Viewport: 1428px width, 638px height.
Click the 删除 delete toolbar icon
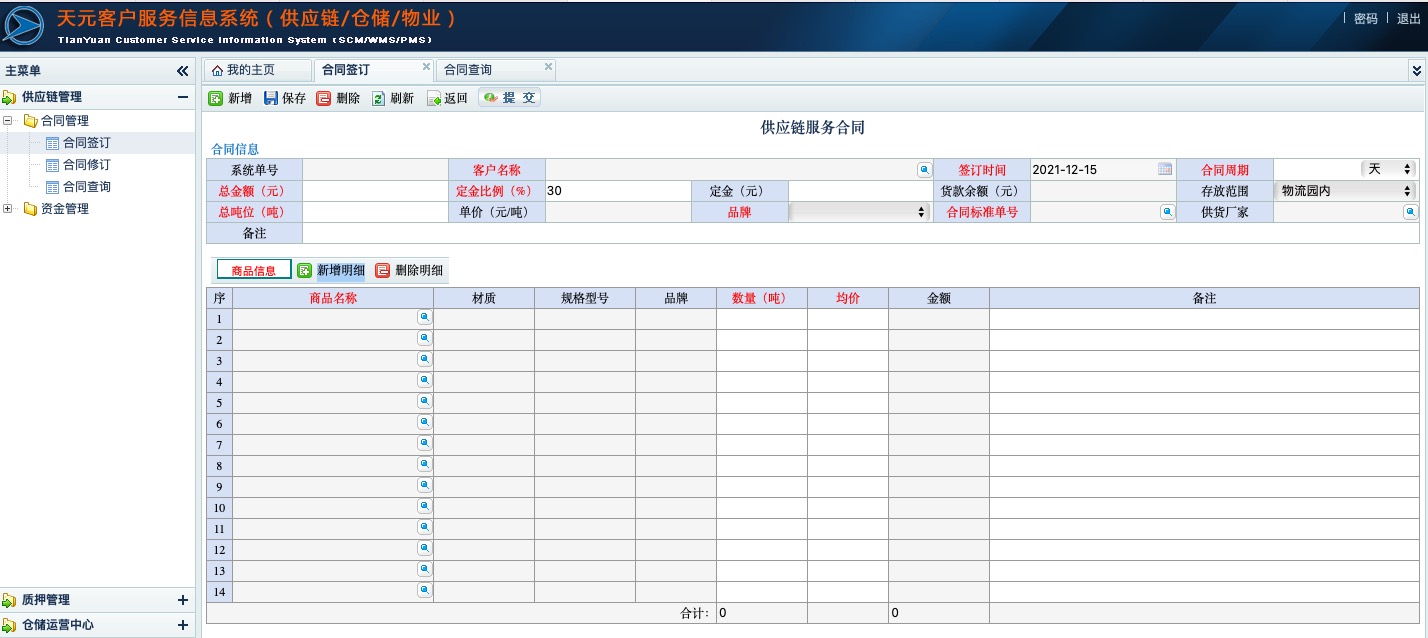324,98
